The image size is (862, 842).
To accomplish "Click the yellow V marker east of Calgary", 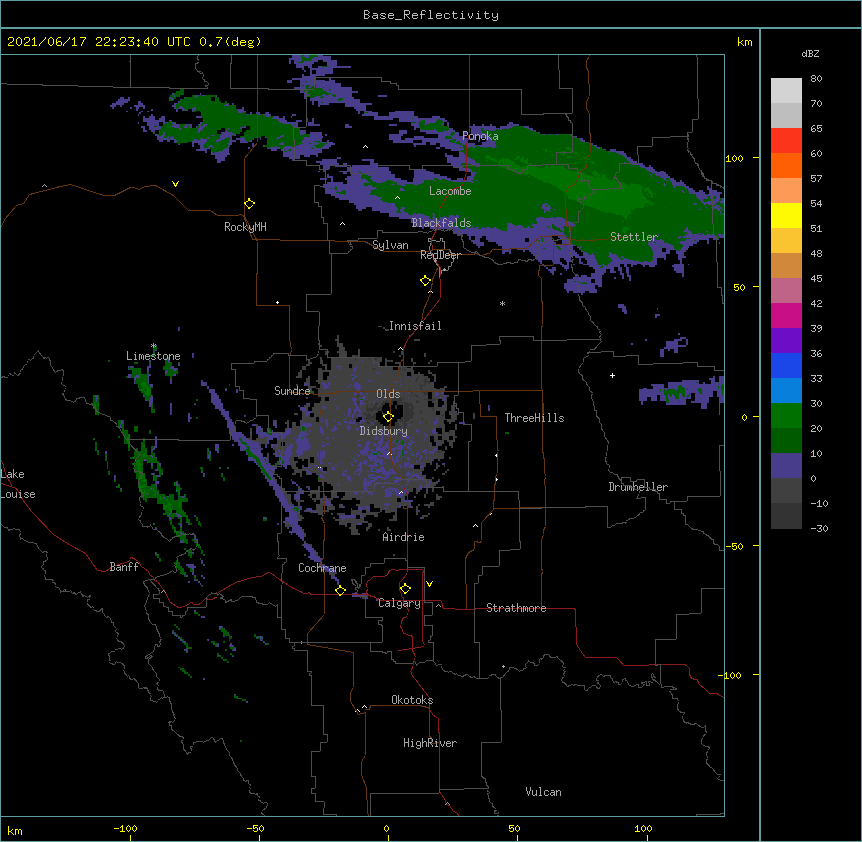I will tap(429, 584).
